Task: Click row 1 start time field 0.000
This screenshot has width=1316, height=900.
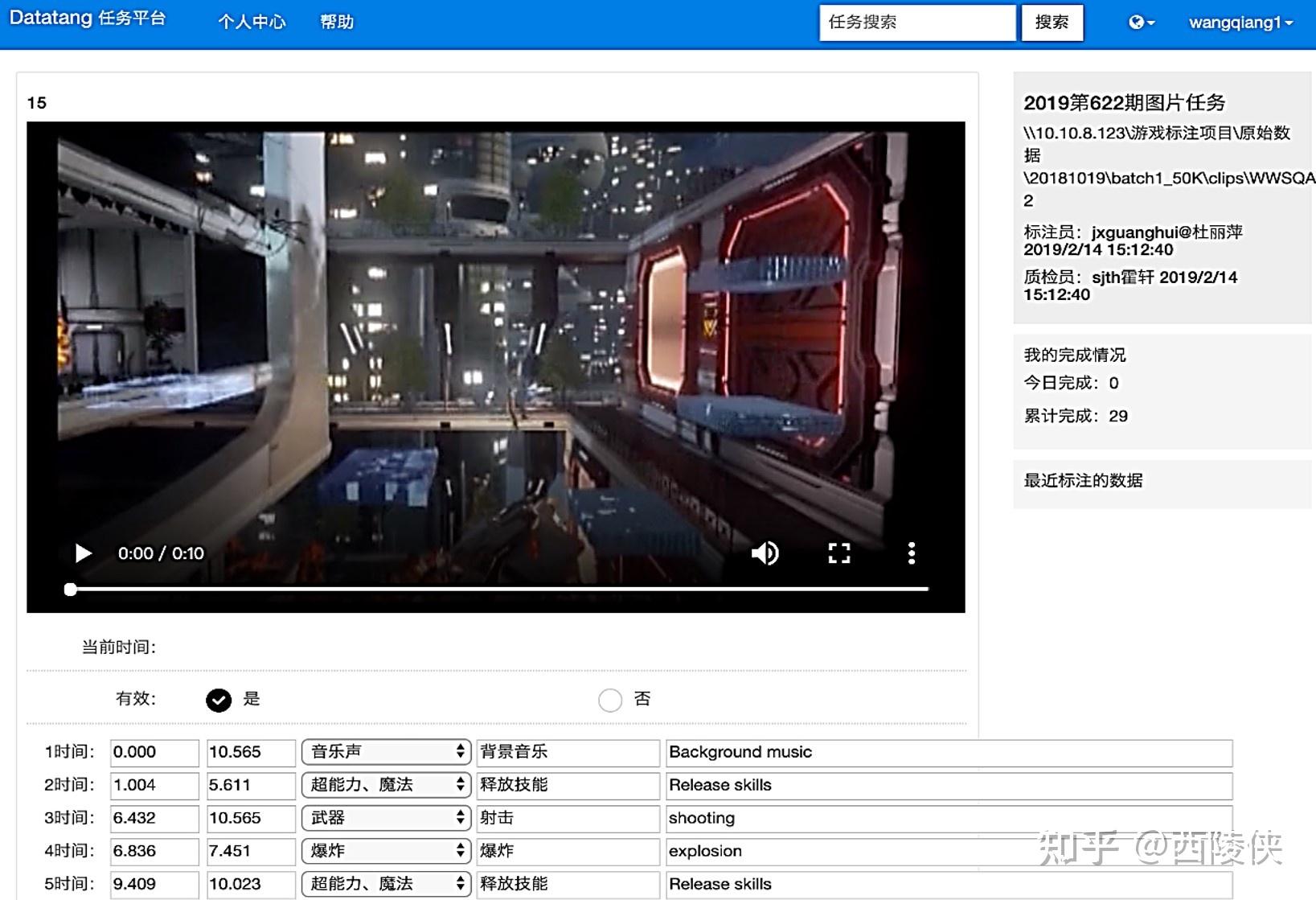Action: pyautogui.click(x=154, y=753)
